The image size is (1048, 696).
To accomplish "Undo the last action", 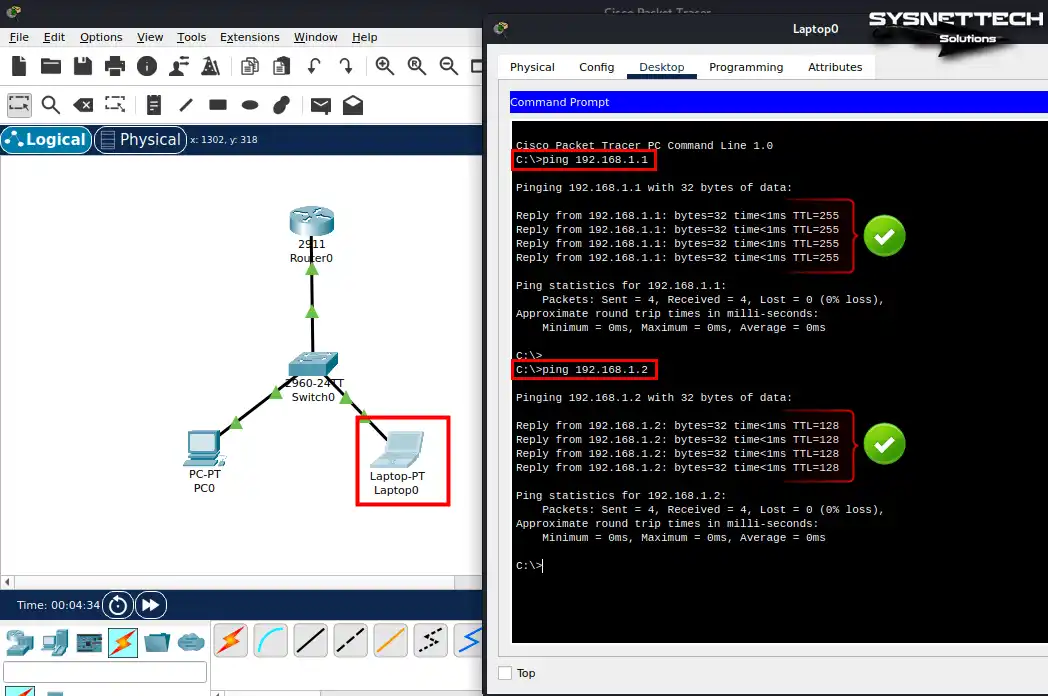I will [x=314, y=66].
